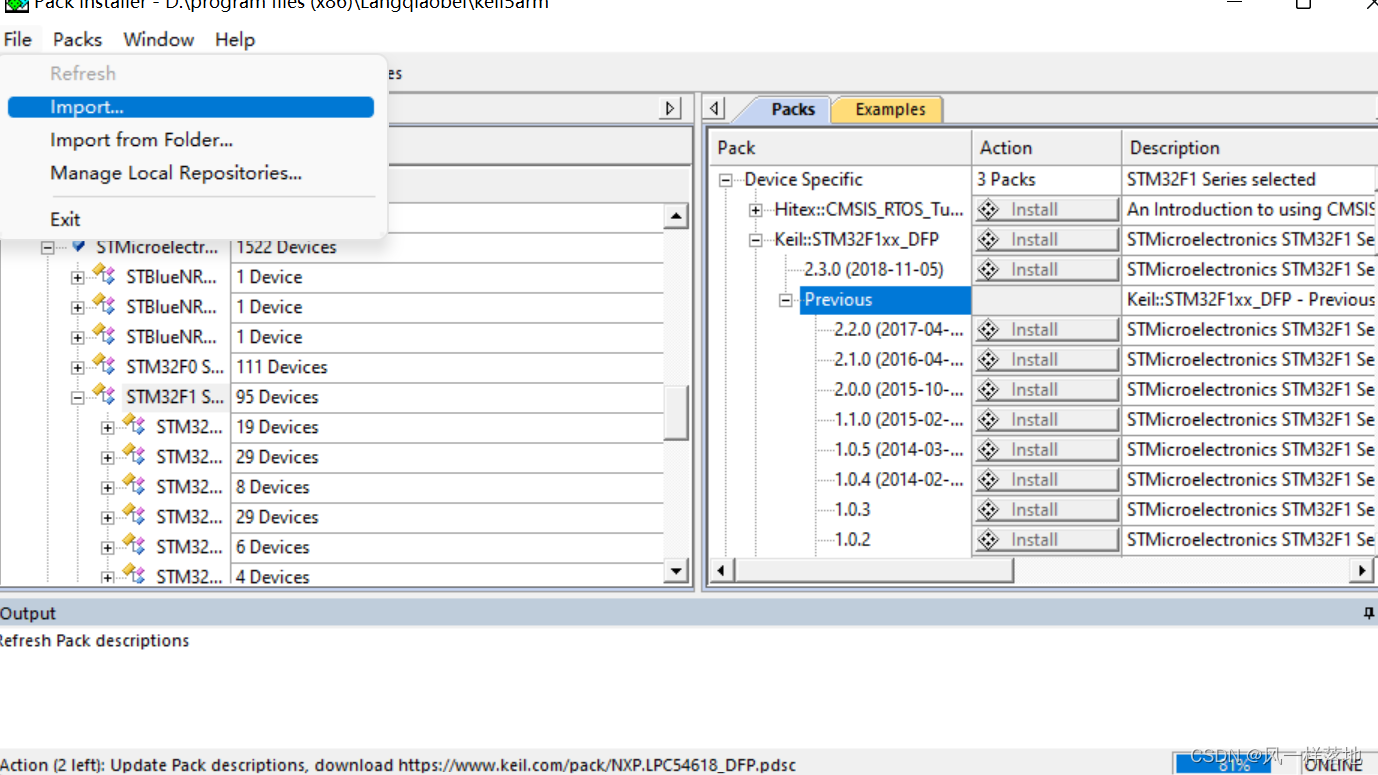Click the 1522 Devices cell
The width and height of the screenshot is (1378, 775).
tap(447, 247)
